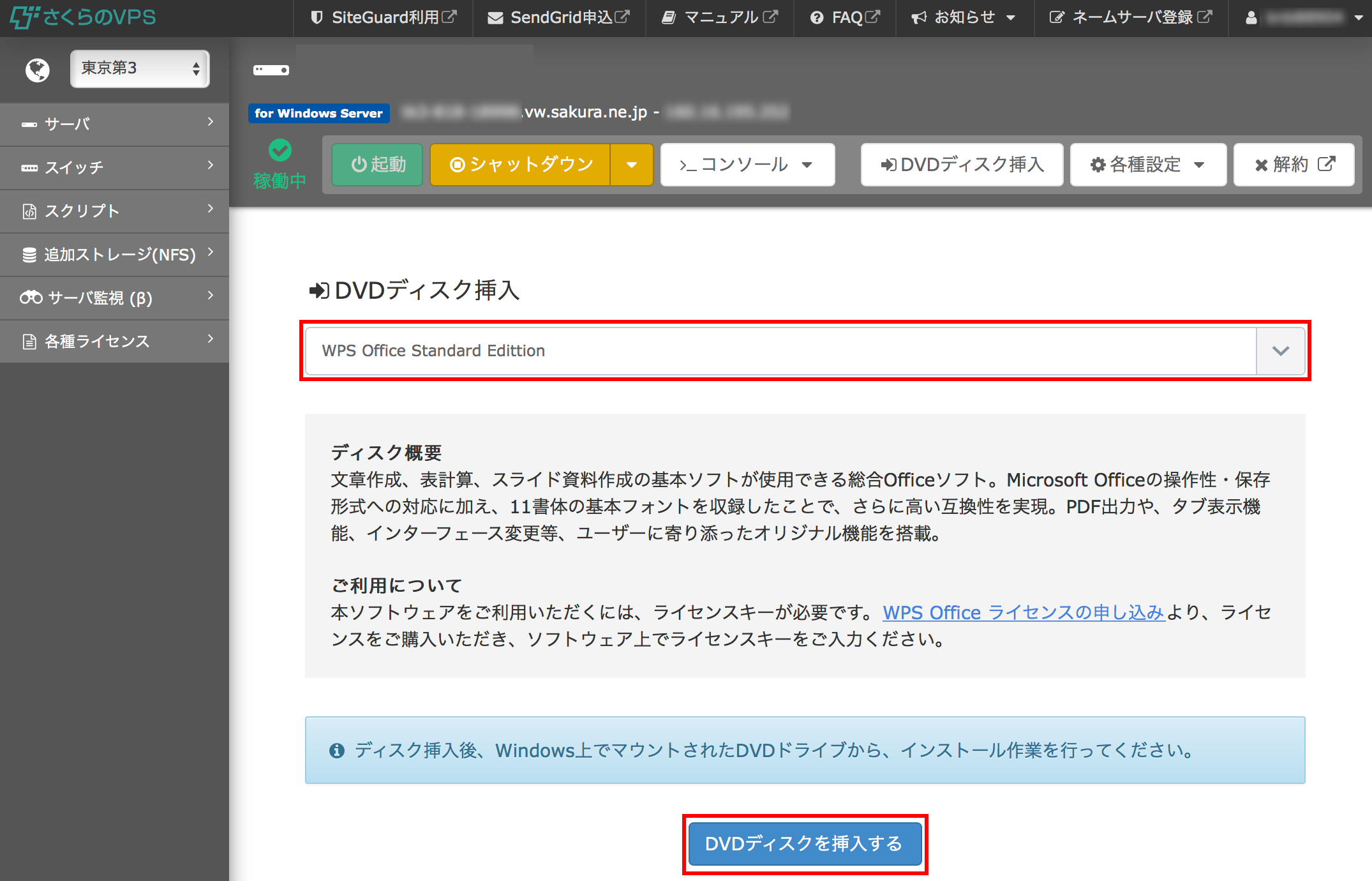Open the shutdown options dropdown arrow
1372x881 pixels.
(x=632, y=164)
